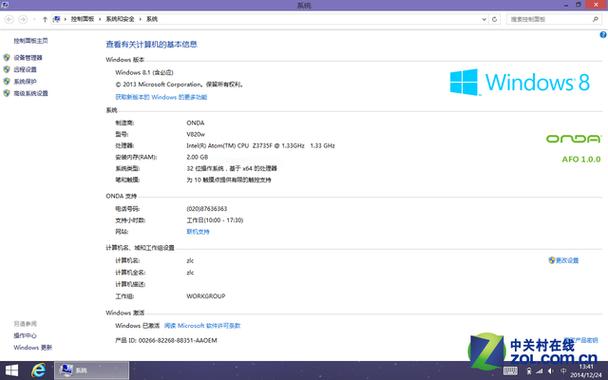Select product ID 00266-82268-88351-AAOEM
This screenshot has width=608, height=380.
tap(178, 340)
